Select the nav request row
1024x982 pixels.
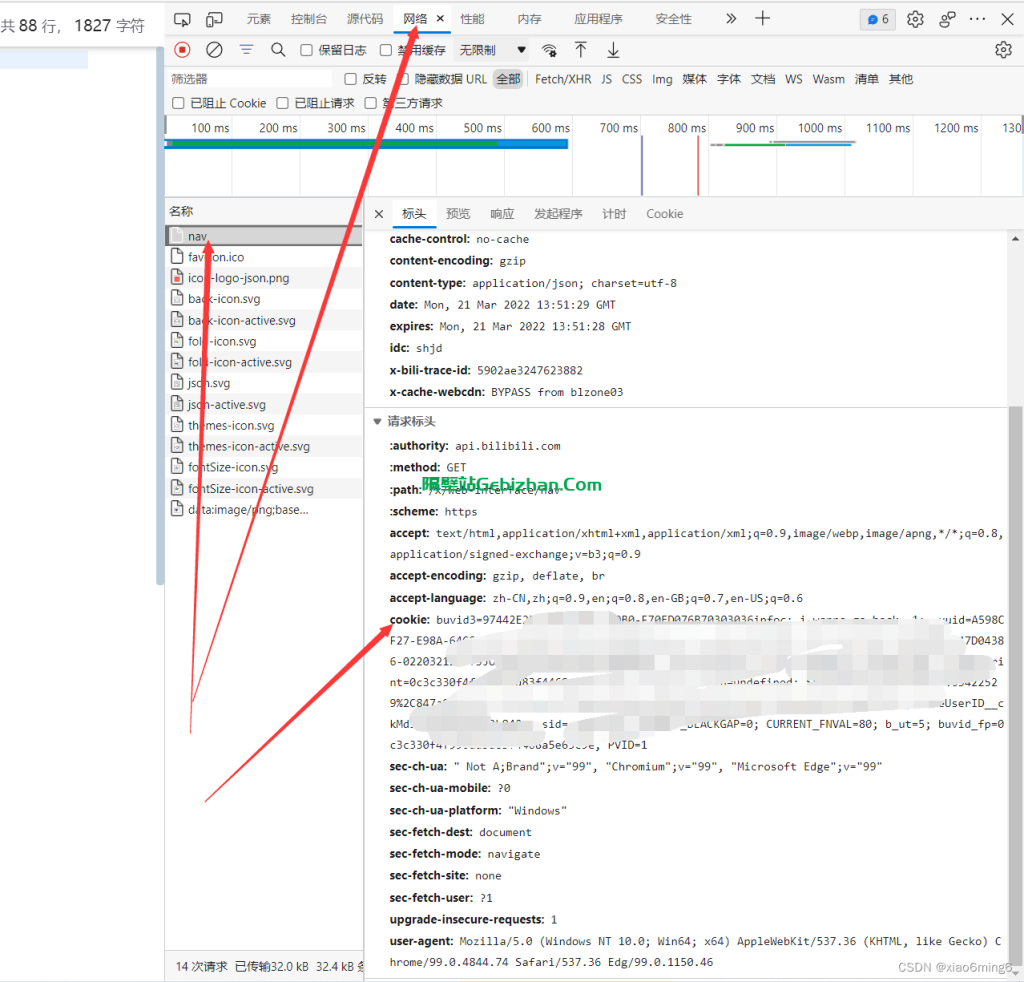(x=264, y=236)
